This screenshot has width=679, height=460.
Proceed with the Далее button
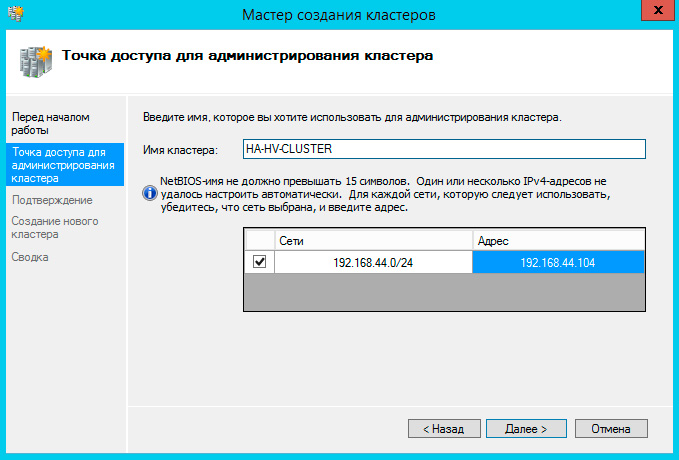(x=526, y=429)
